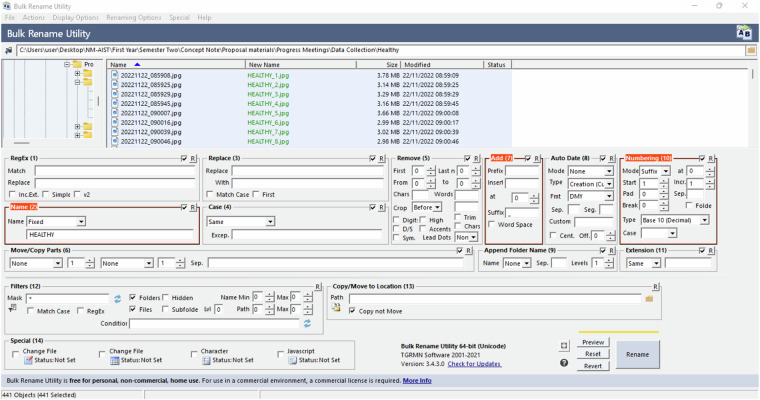Enable the Word Space checkbox

491,224
